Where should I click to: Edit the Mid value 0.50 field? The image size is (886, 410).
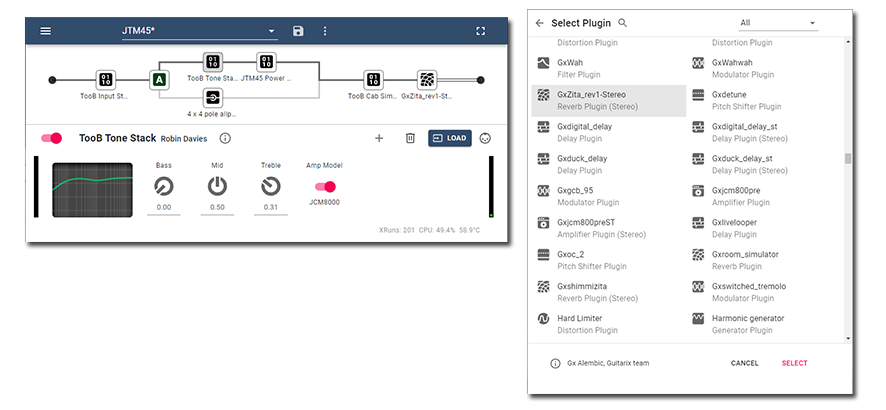tap(218, 208)
